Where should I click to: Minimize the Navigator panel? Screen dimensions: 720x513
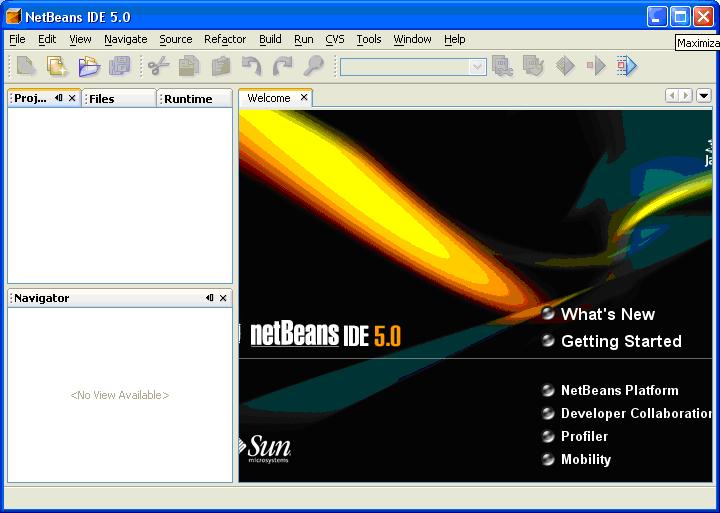click(x=209, y=298)
